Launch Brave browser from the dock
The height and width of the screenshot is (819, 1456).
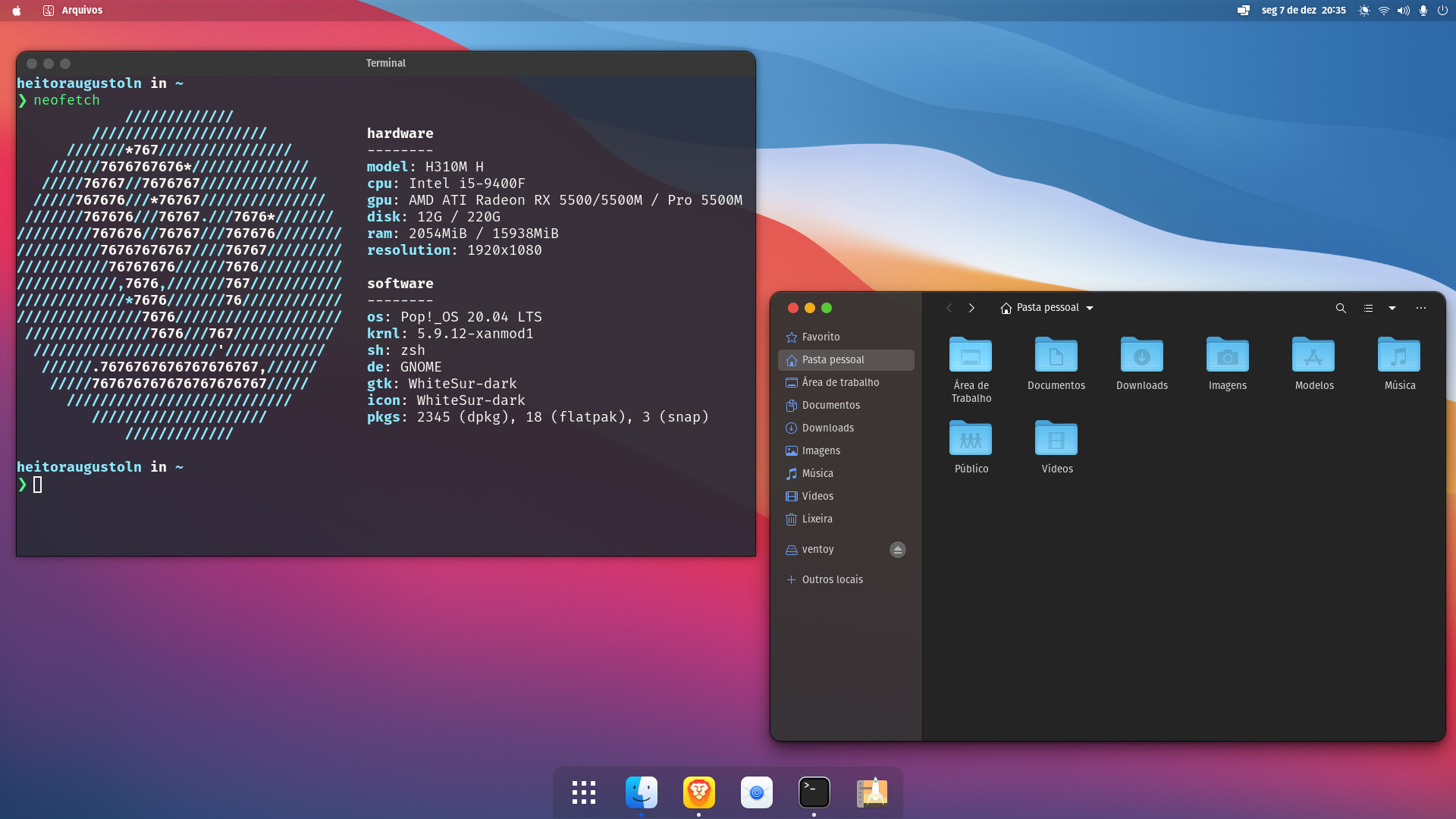pos(698,792)
